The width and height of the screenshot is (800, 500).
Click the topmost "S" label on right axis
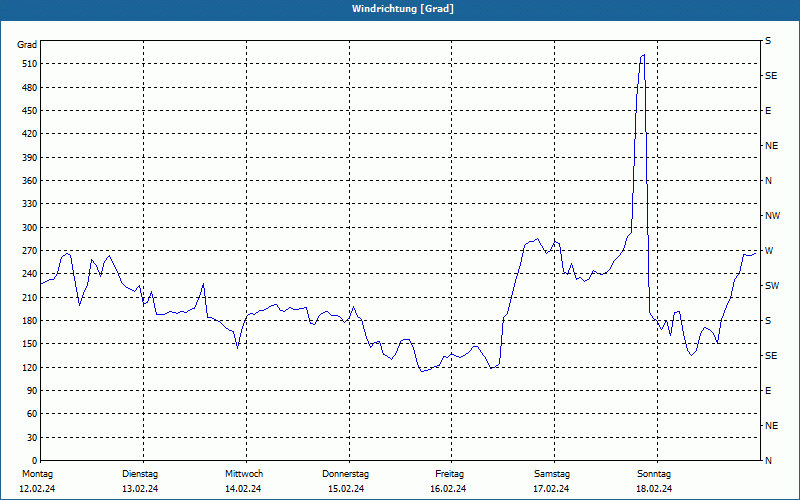(768, 41)
